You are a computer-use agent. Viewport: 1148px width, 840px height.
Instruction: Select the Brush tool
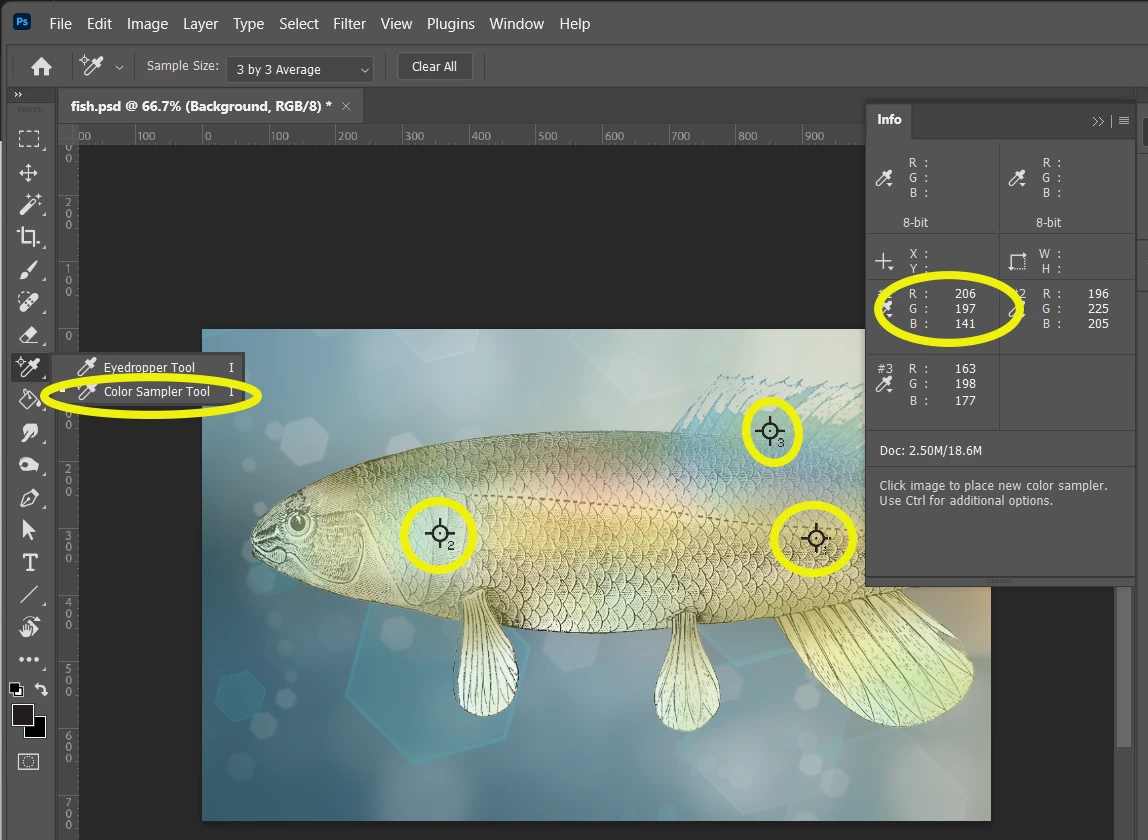click(29, 270)
